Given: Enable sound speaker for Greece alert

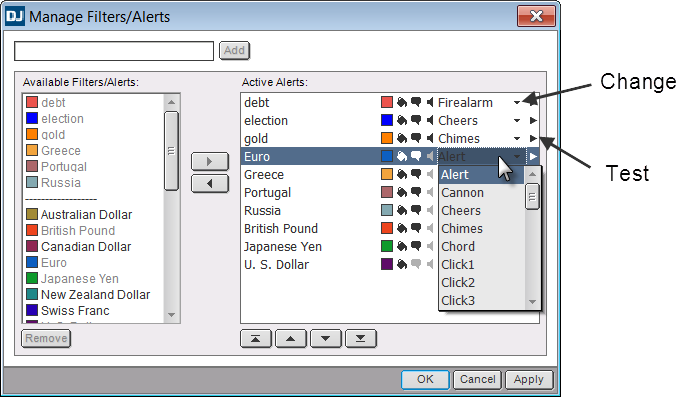Looking at the screenshot, I should click(x=430, y=174).
